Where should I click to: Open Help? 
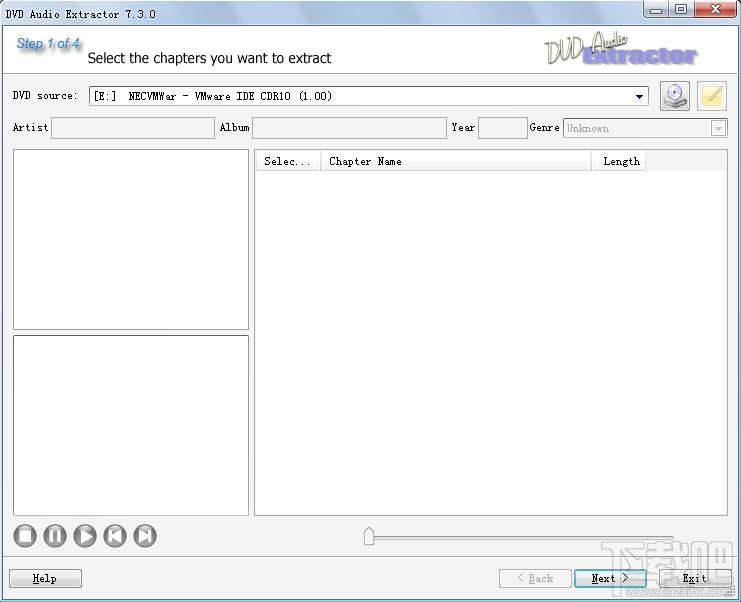pos(45,578)
